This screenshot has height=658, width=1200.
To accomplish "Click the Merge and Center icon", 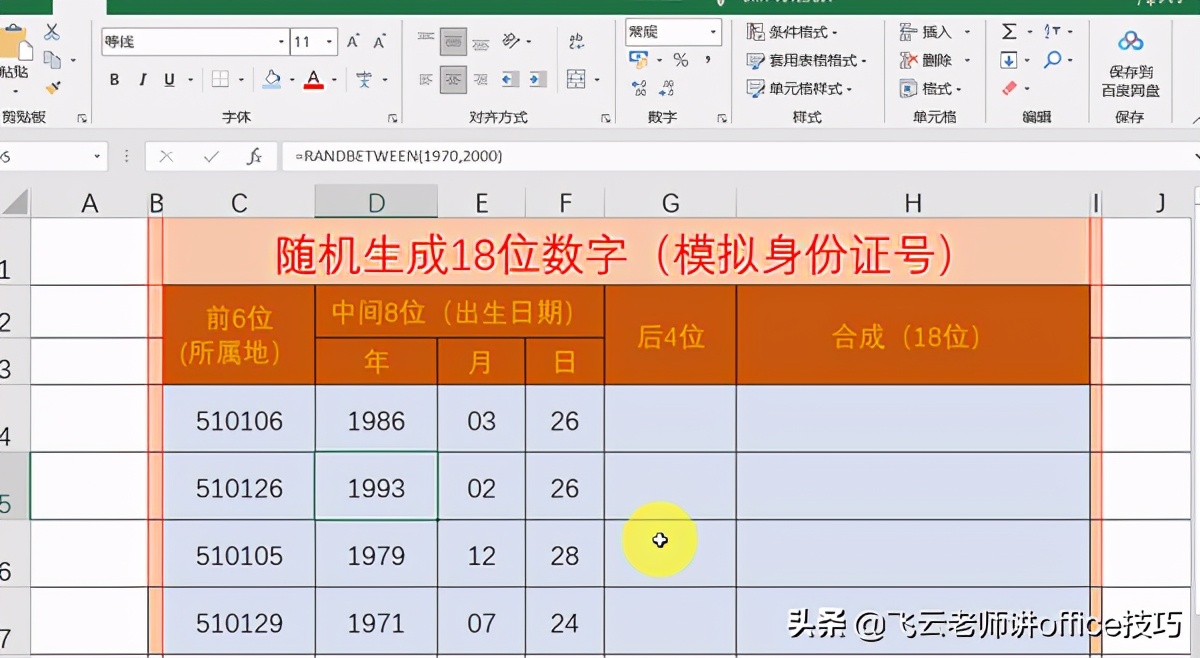I will (576, 79).
